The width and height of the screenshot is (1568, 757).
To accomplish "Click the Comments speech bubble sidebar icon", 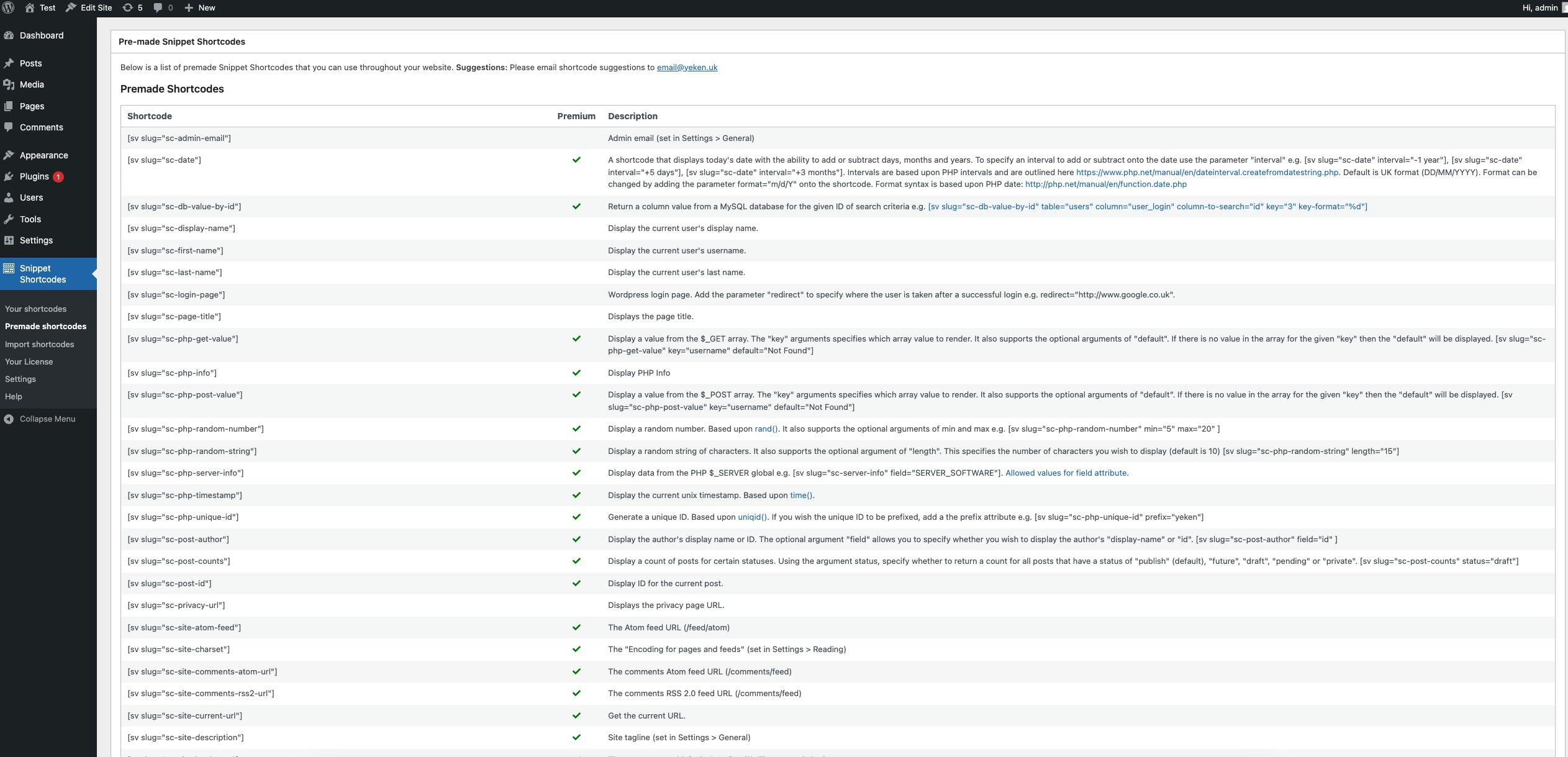I will tap(9, 127).
